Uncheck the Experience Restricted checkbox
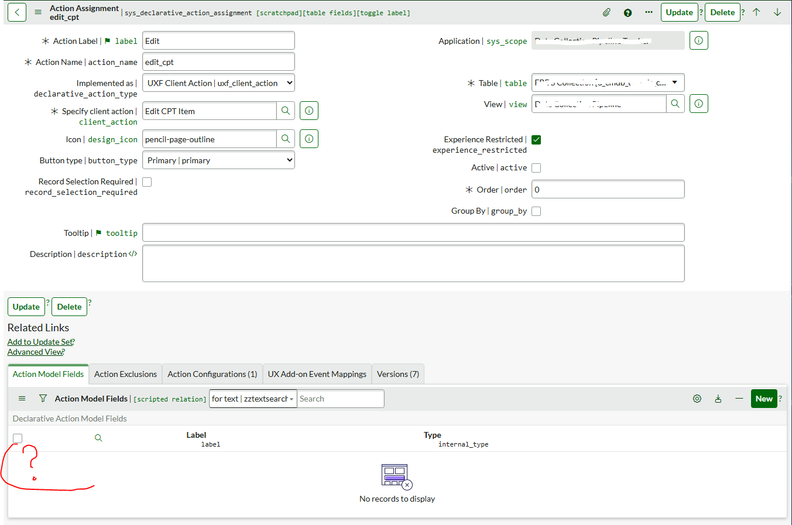The image size is (792, 525). pos(536,140)
